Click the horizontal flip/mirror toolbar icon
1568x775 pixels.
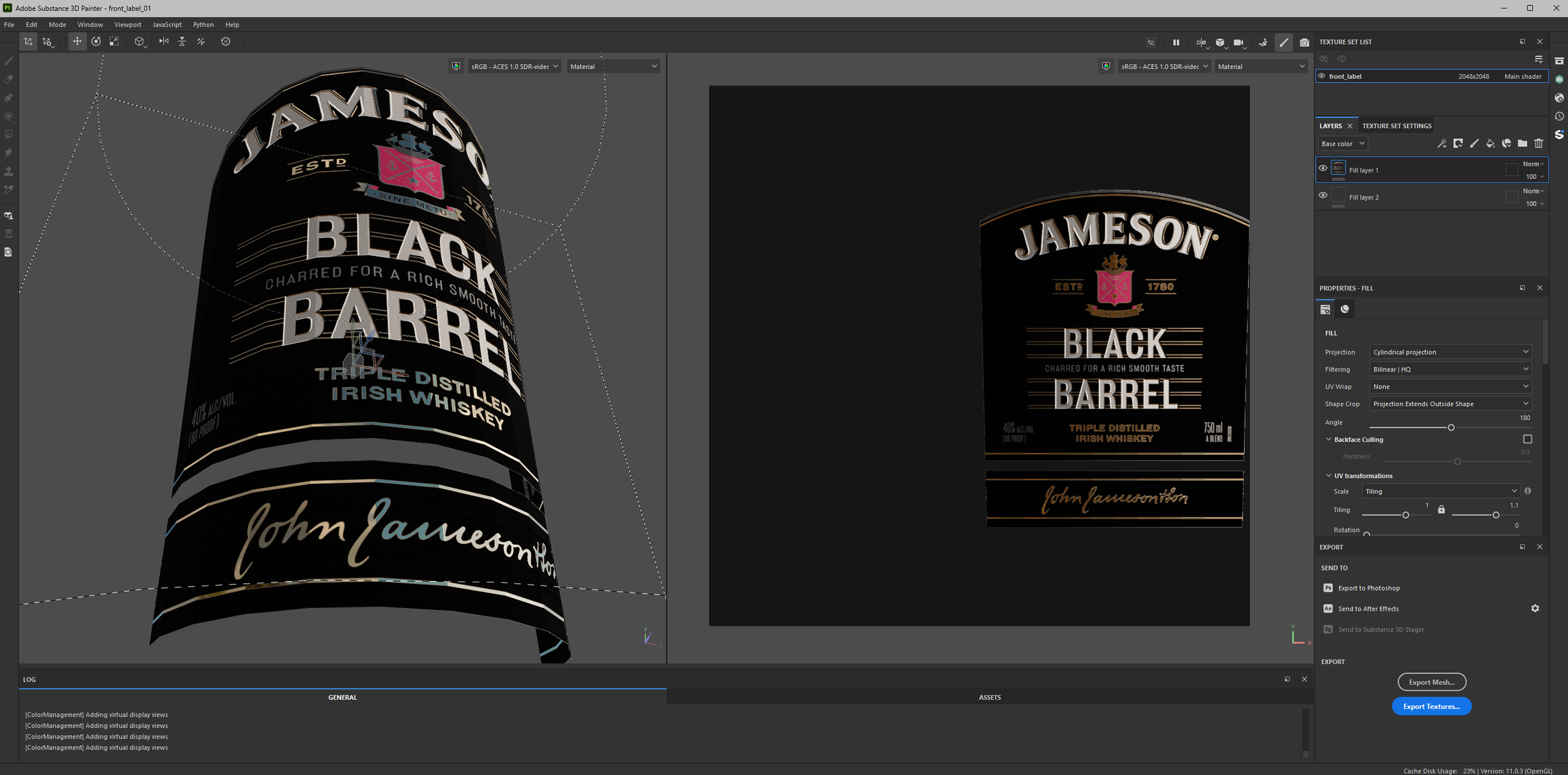pyautogui.click(x=164, y=41)
